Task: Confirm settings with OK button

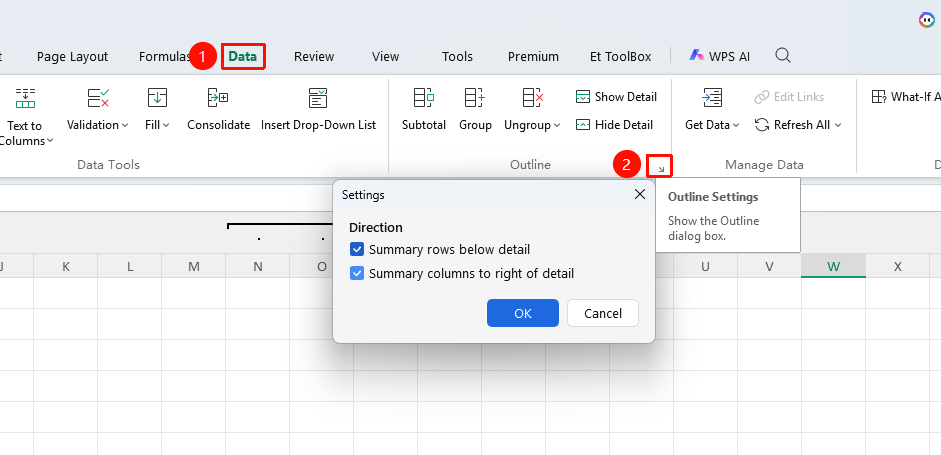Action: 523,313
